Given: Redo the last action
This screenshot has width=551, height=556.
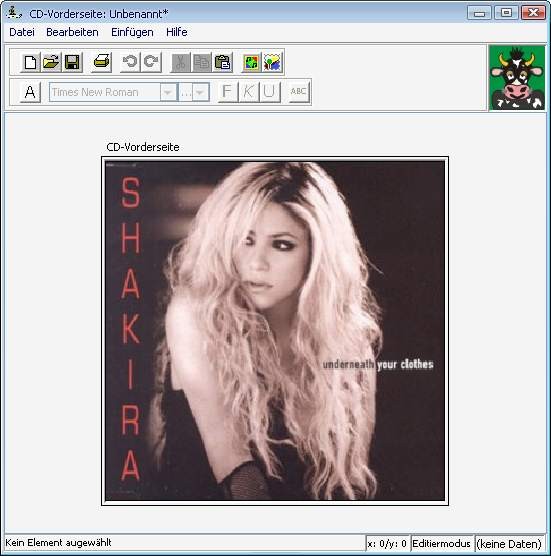Looking at the screenshot, I should [x=151, y=62].
